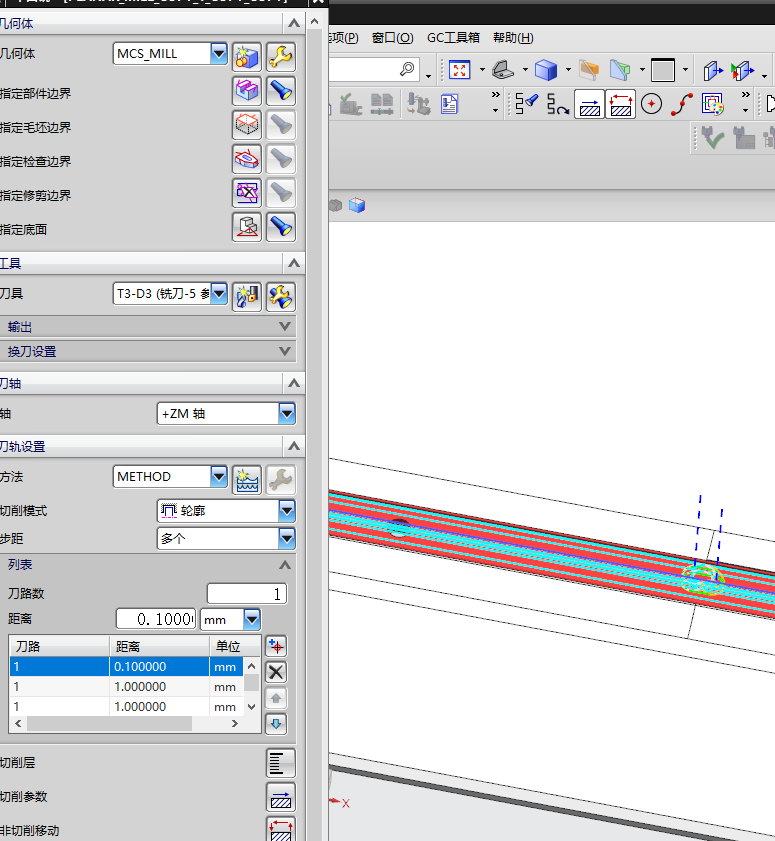Open the Cutting Parameters (切削参数) dialog

pos(280,797)
